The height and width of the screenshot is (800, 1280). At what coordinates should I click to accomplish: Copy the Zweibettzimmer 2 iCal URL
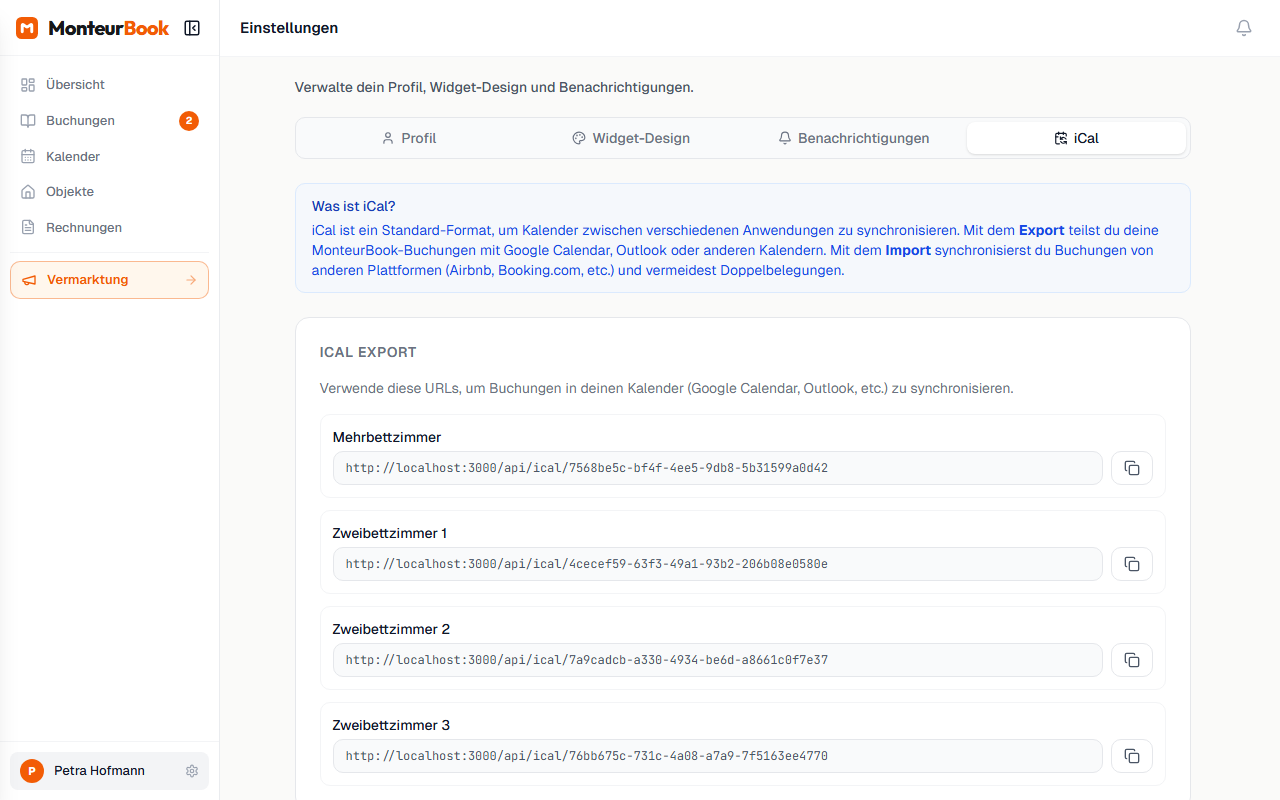pyautogui.click(x=1131, y=660)
